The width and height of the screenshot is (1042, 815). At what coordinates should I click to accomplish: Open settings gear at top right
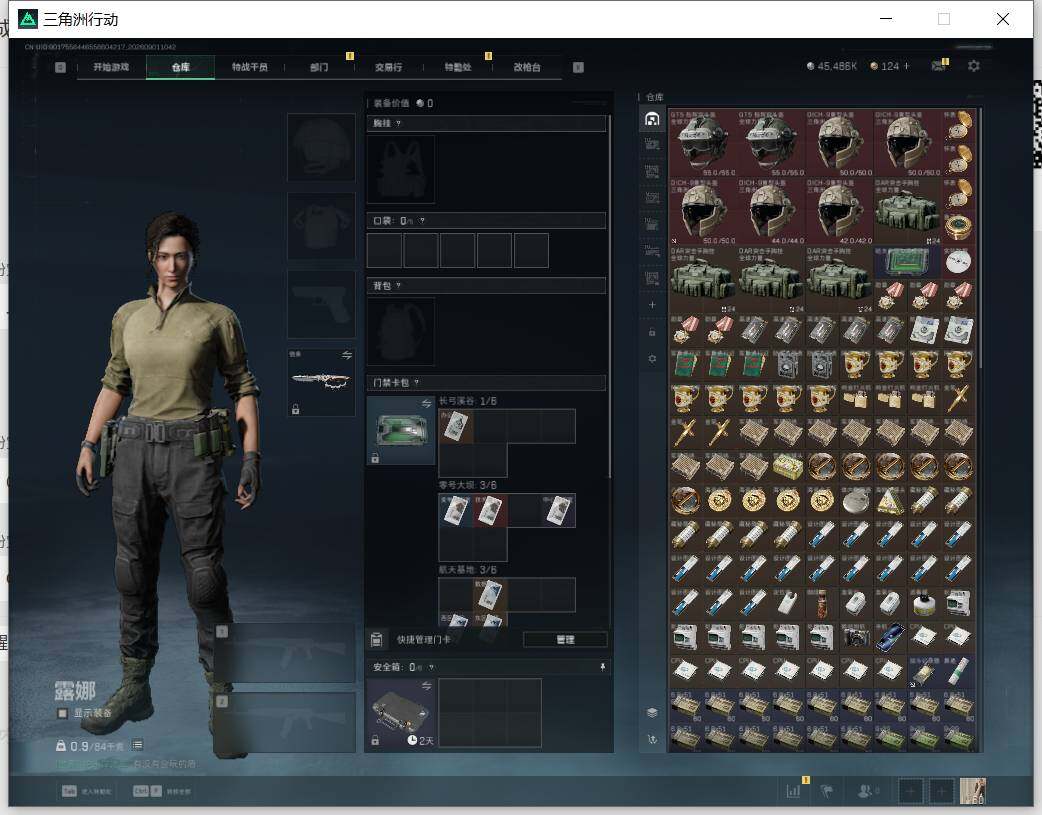(x=974, y=66)
